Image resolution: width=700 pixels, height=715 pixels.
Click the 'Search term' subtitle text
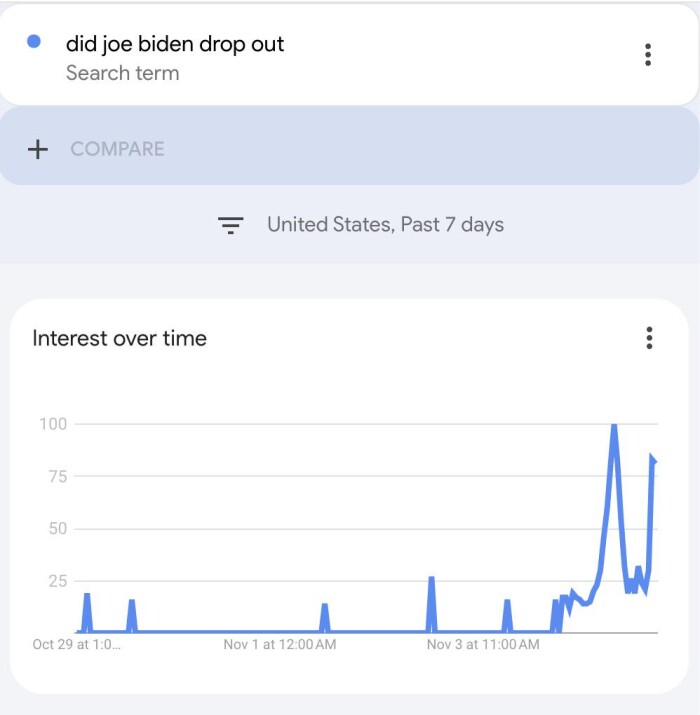coord(122,73)
